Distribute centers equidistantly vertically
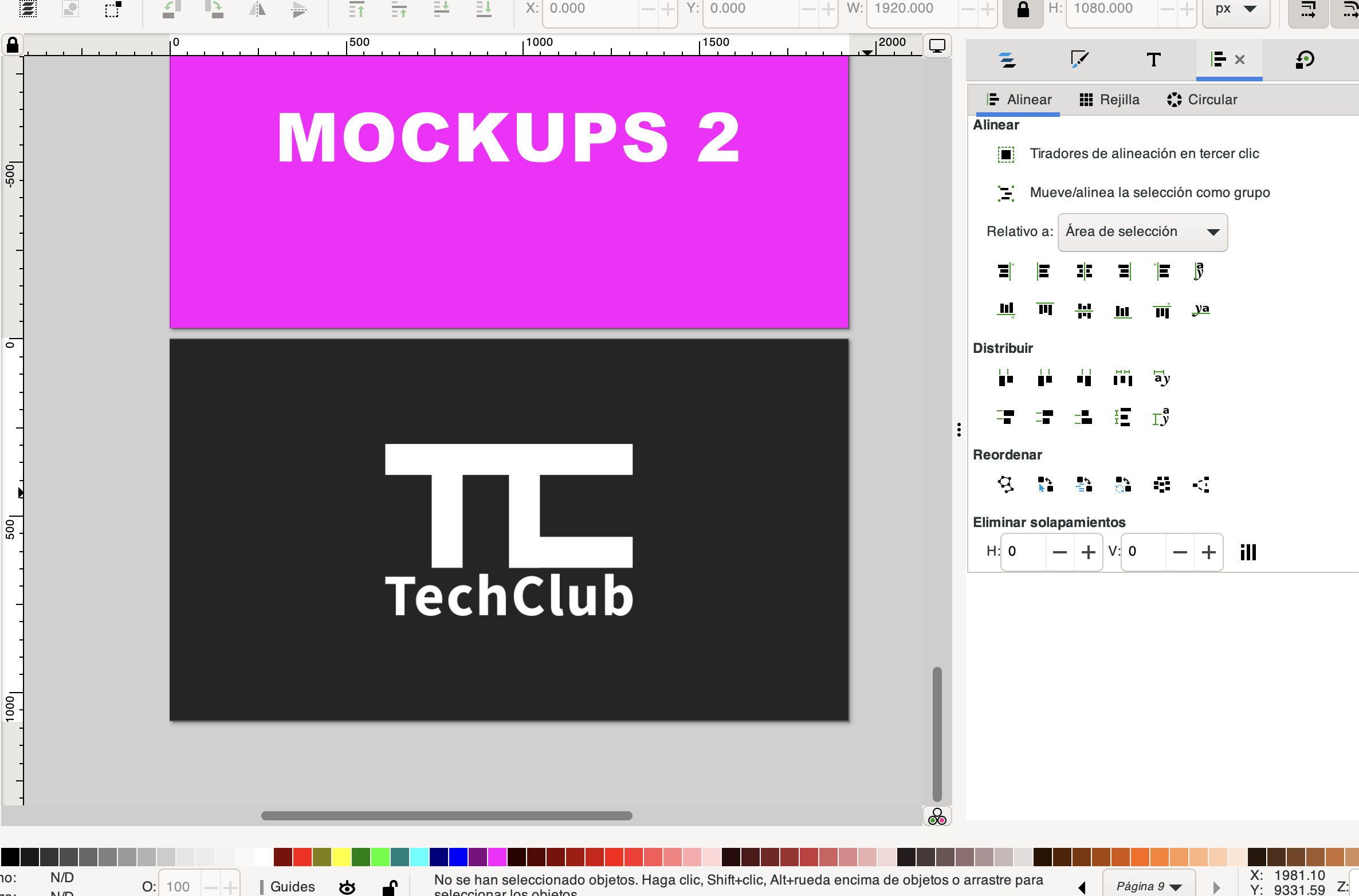The height and width of the screenshot is (896, 1359). coord(1044,416)
